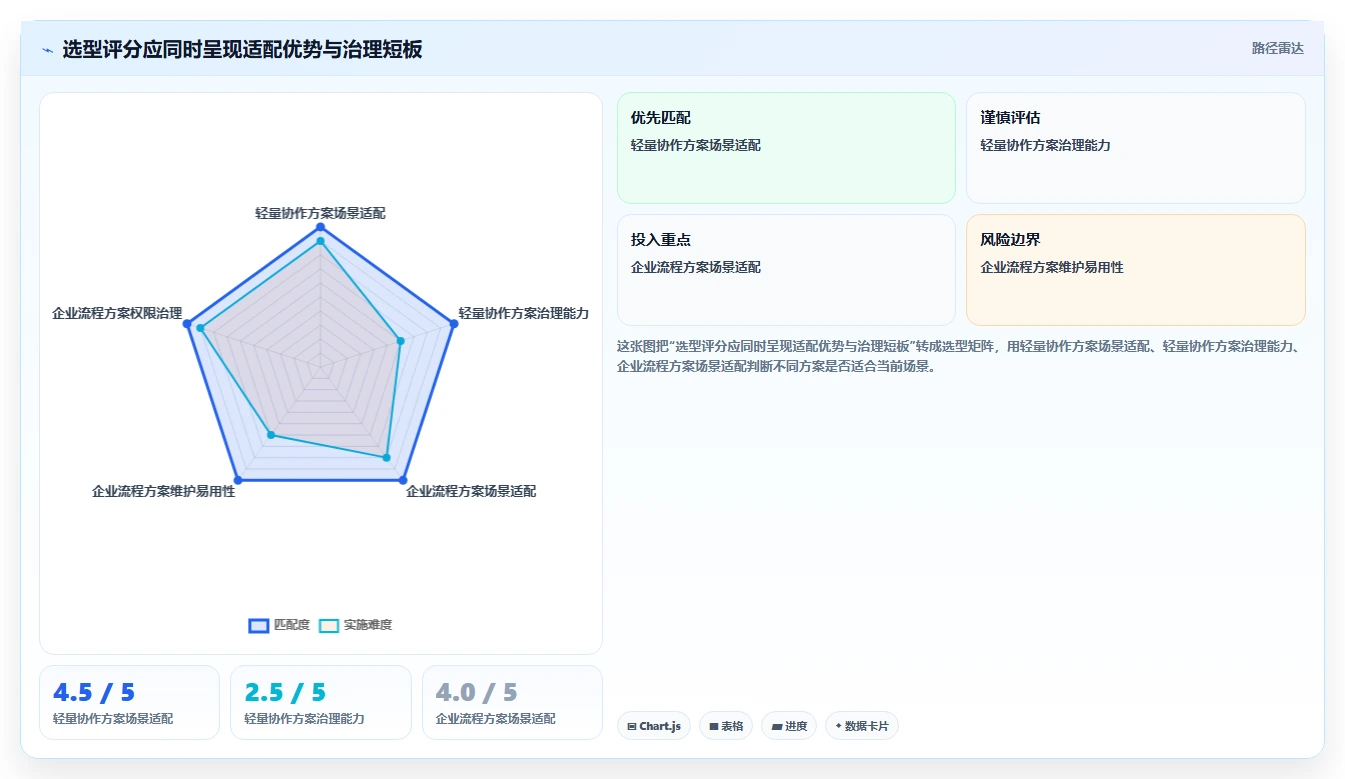Image resolution: width=1345 pixels, height=779 pixels.
Task: Click the radar axis label 轻量协作方案治理能力
Action: point(524,313)
